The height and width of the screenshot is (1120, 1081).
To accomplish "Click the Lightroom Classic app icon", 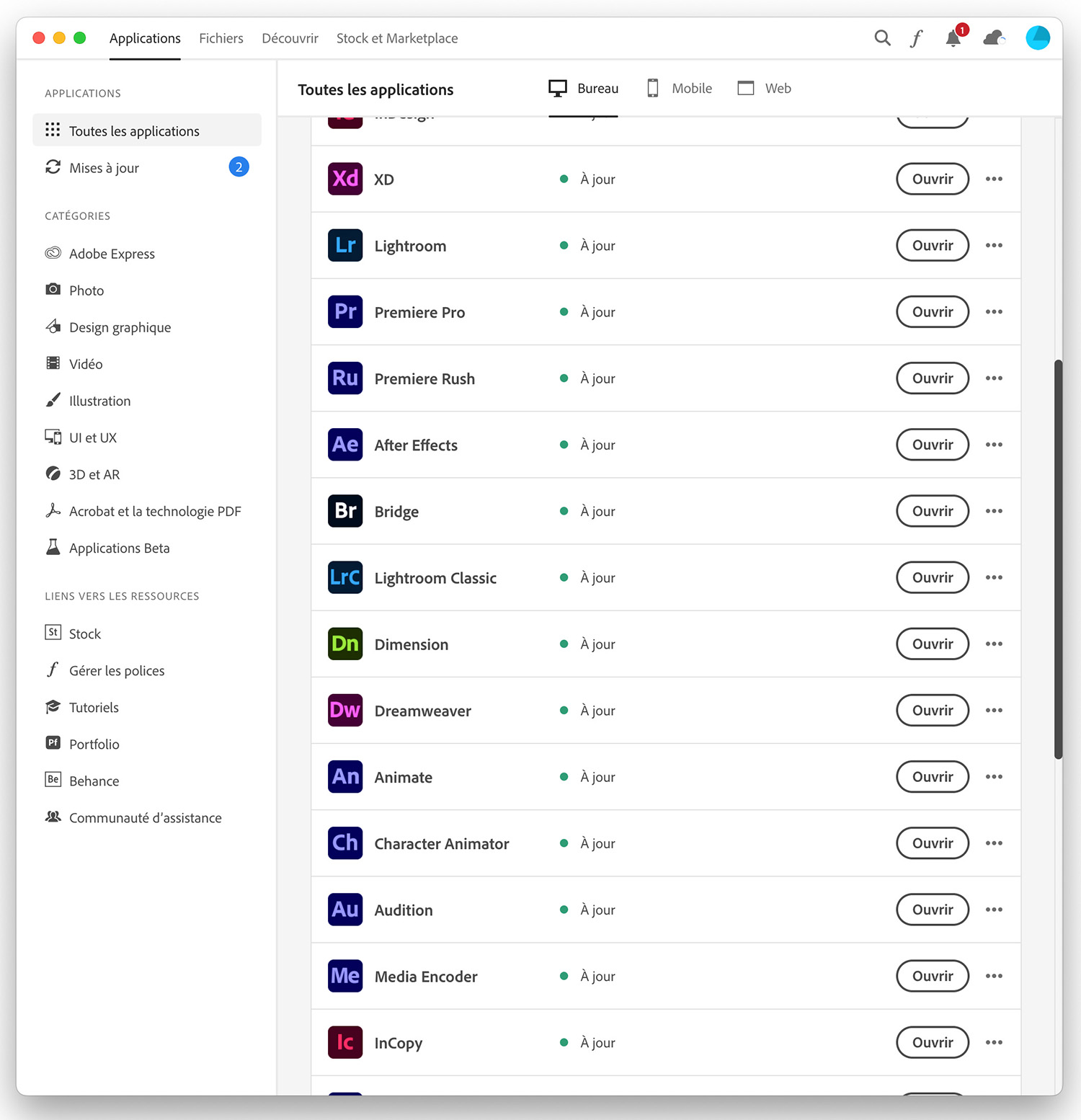I will coord(345,578).
